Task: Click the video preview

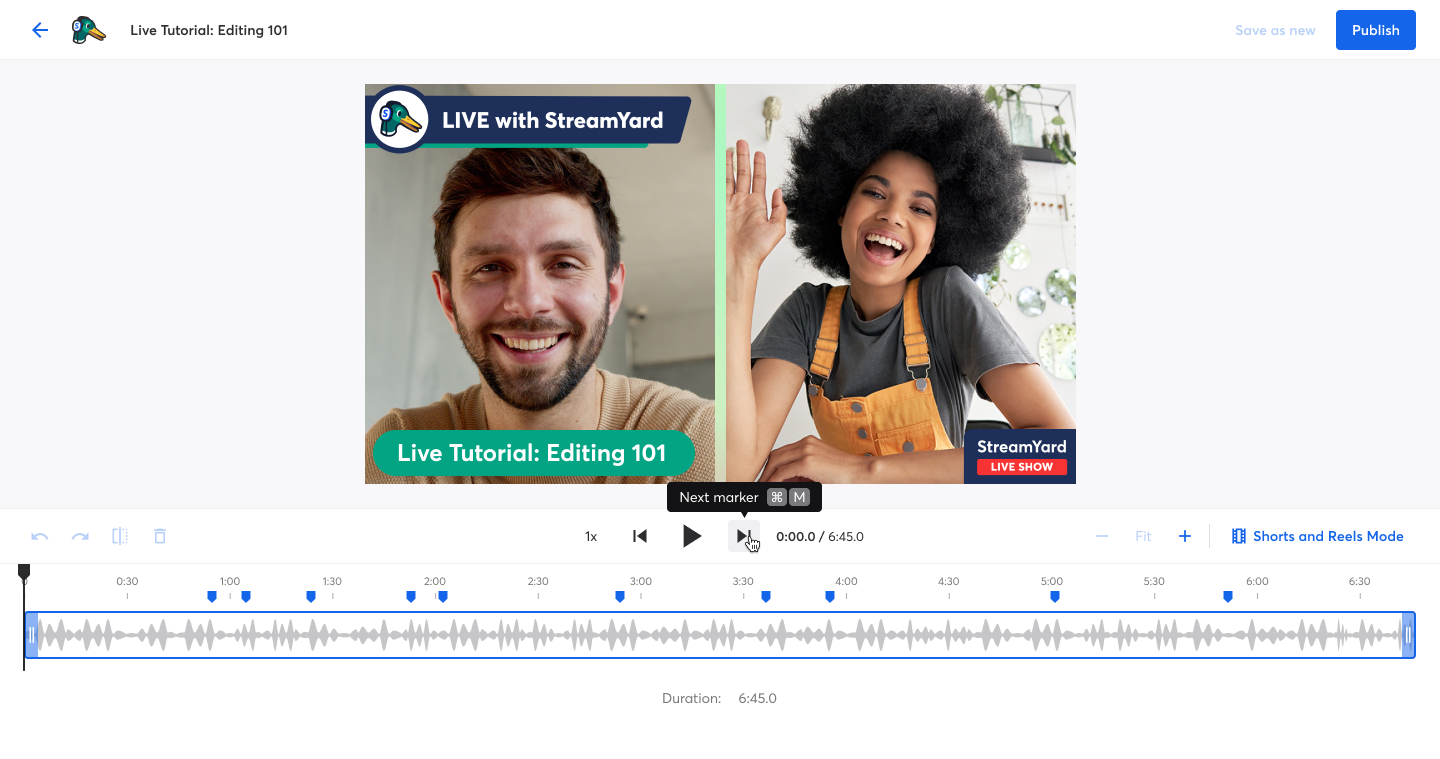Action: 720,284
